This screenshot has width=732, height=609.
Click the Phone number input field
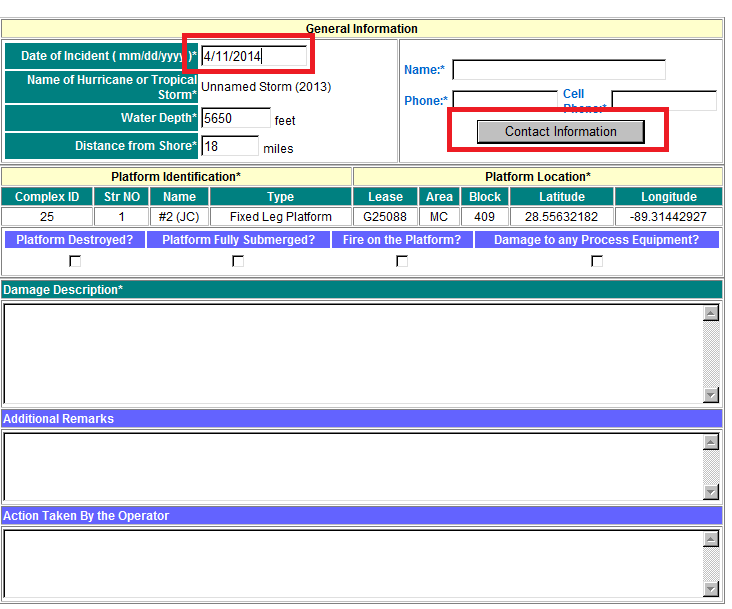point(504,101)
